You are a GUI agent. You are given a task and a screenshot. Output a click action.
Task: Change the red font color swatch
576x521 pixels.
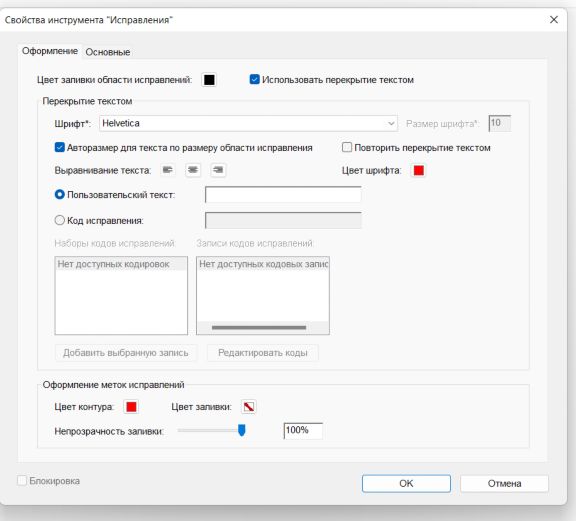[419, 170]
